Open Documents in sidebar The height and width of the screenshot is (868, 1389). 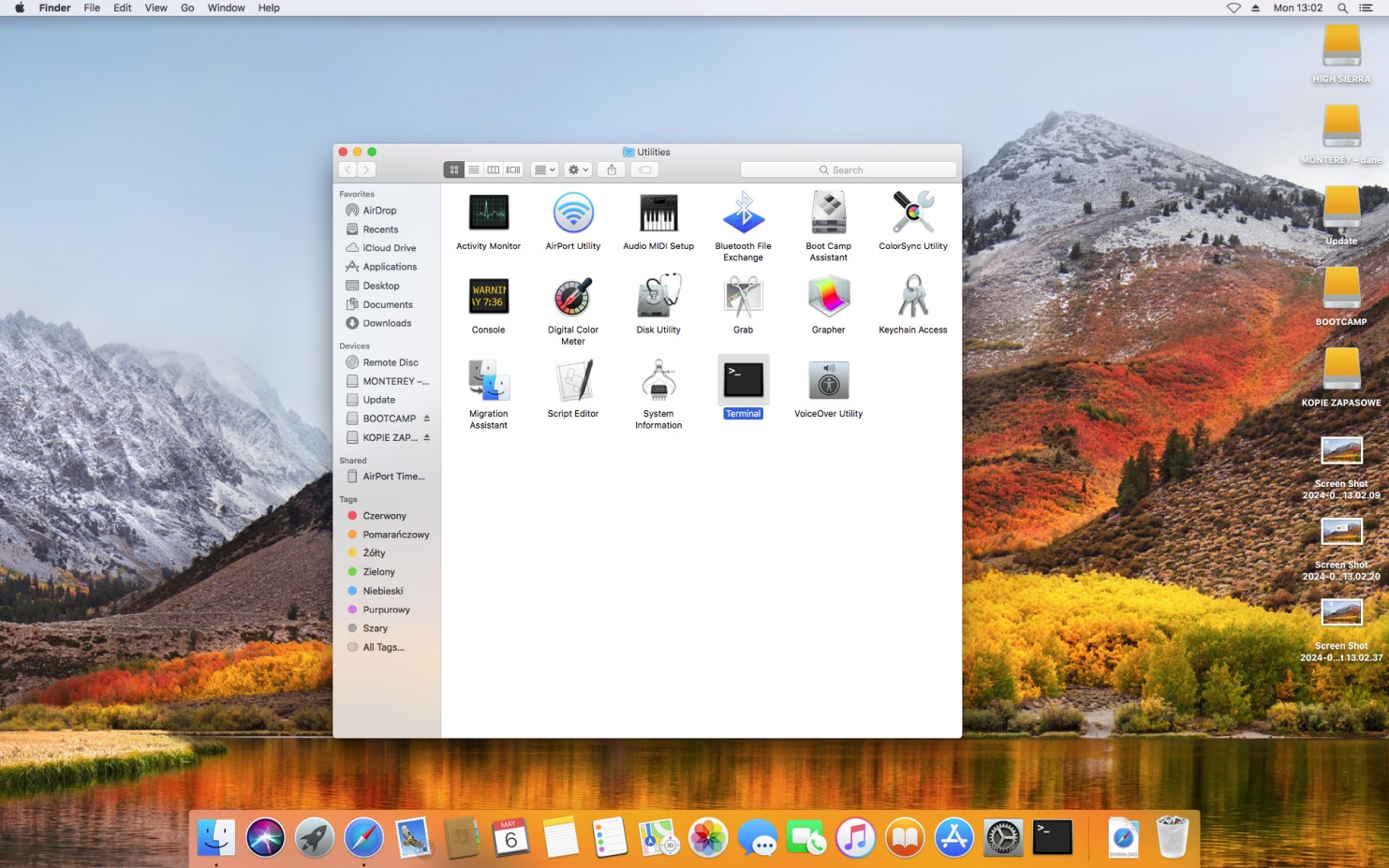(387, 304)
